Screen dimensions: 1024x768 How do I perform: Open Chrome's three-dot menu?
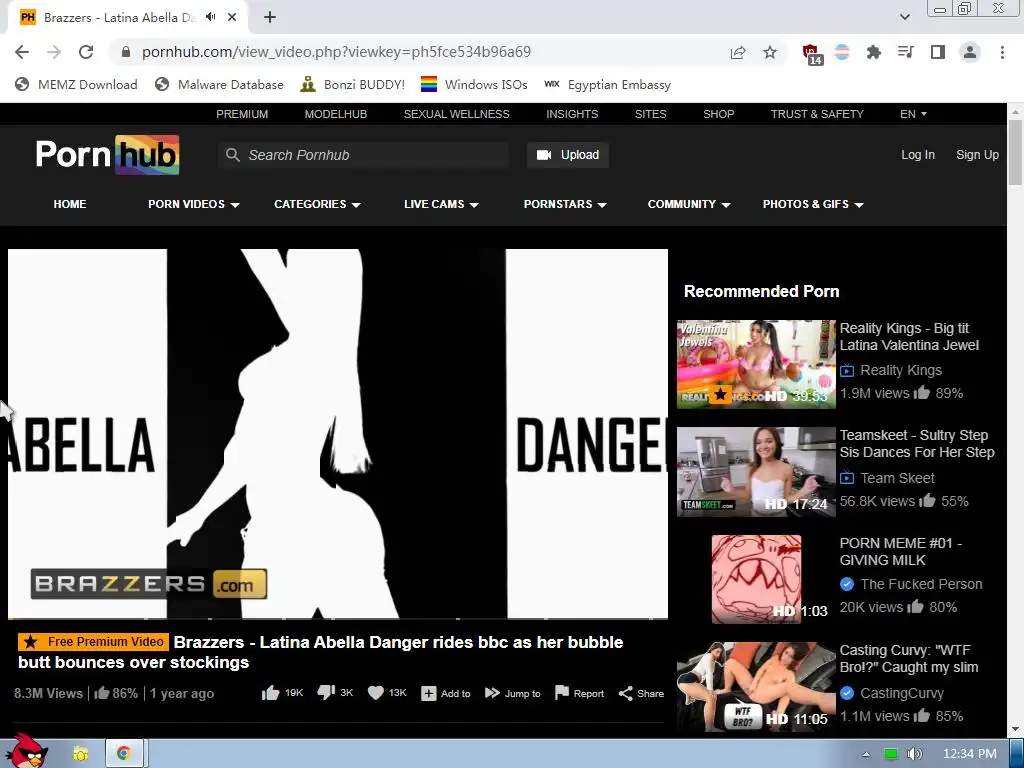click(1002, 52)
